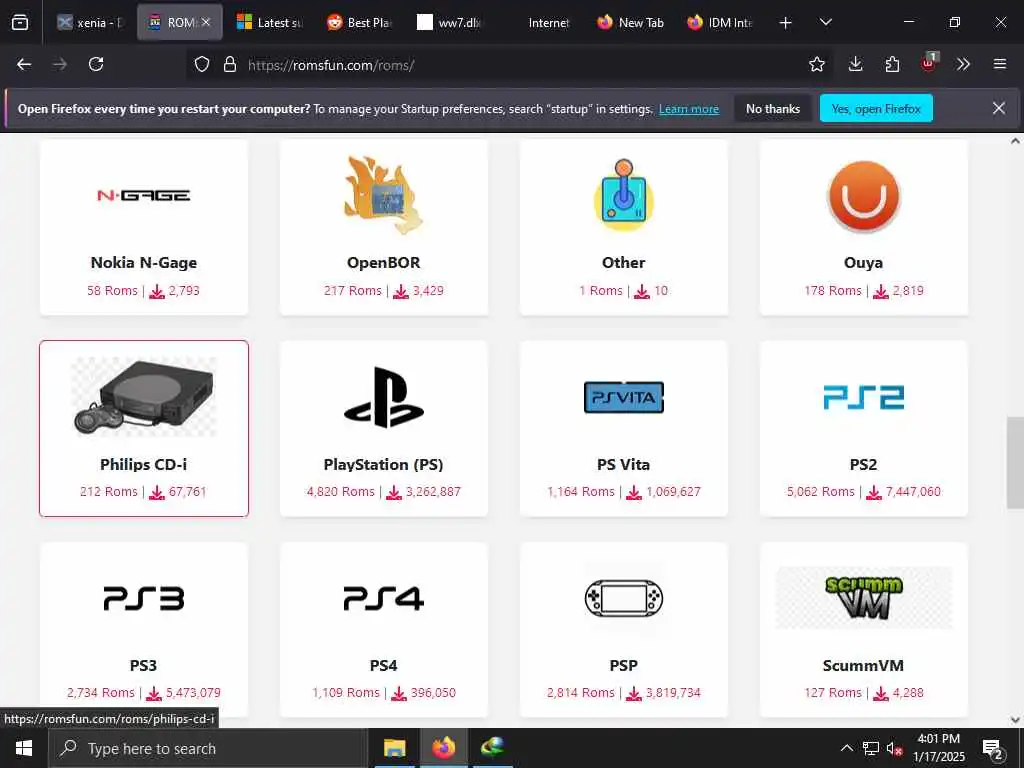Dismiss the startup notification bar

point(999,108)
